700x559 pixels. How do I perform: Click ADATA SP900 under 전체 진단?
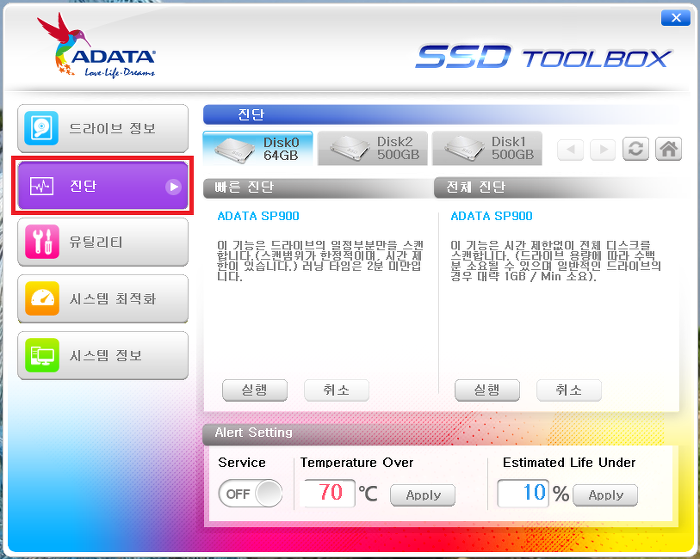click(492, 216)
